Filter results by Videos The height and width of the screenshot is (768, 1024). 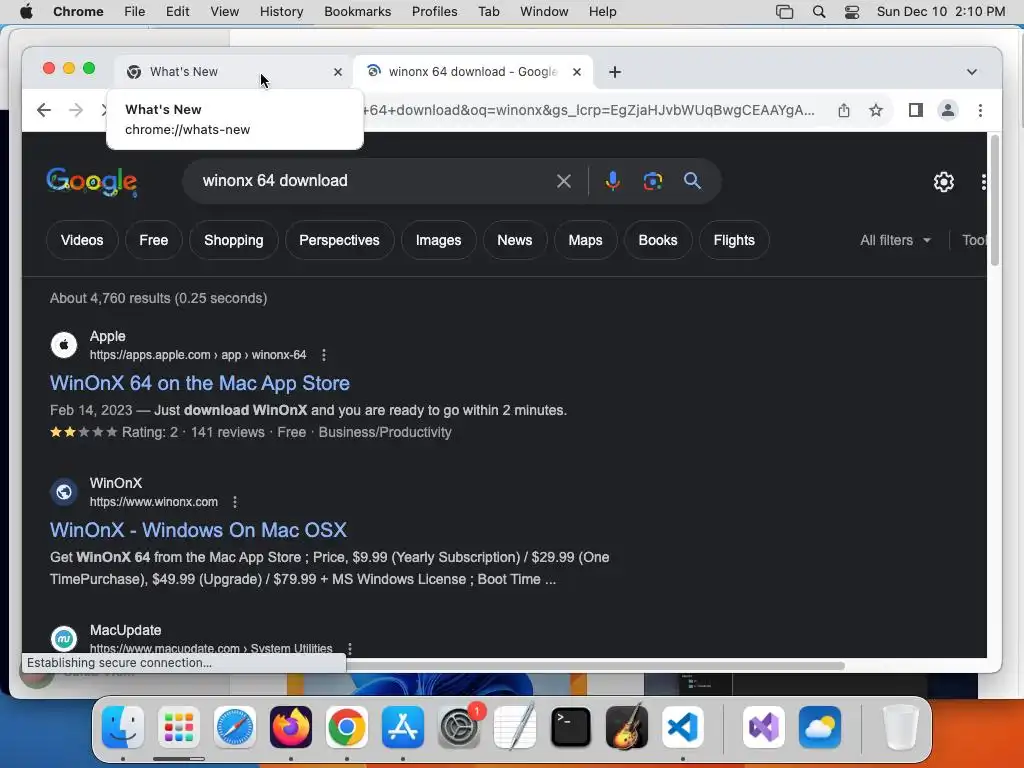pyautogui.click(x=82, y=240)
